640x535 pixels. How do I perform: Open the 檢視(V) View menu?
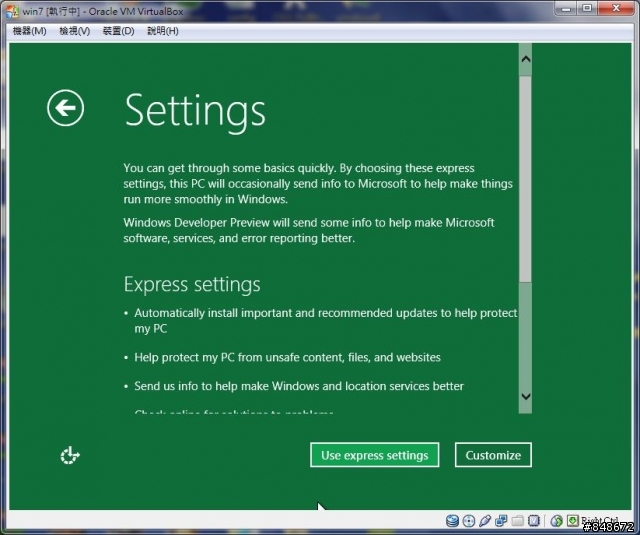74,31
